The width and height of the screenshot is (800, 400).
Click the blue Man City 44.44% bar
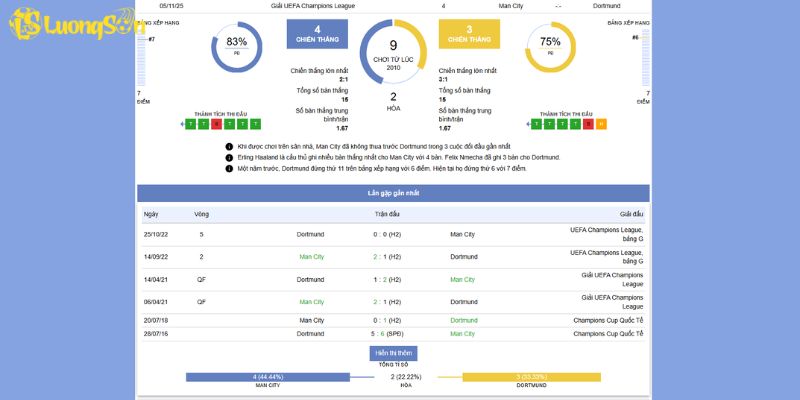pos(267,377)
